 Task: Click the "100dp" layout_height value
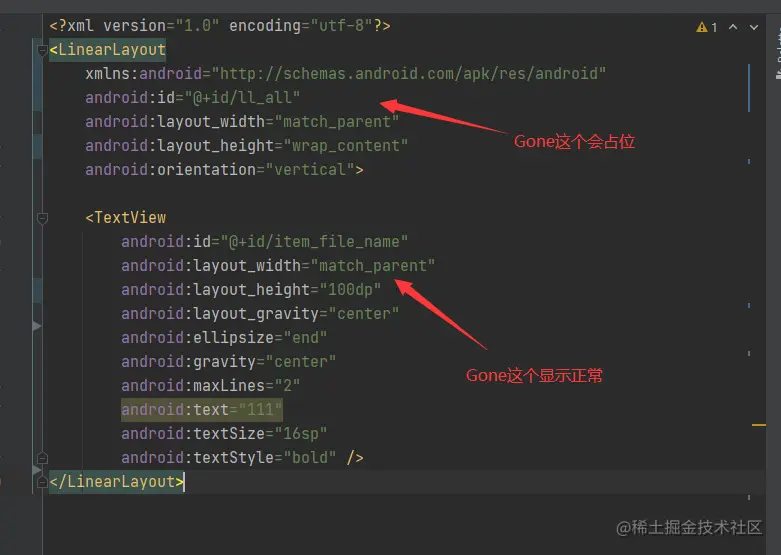(x=350, y=289)
